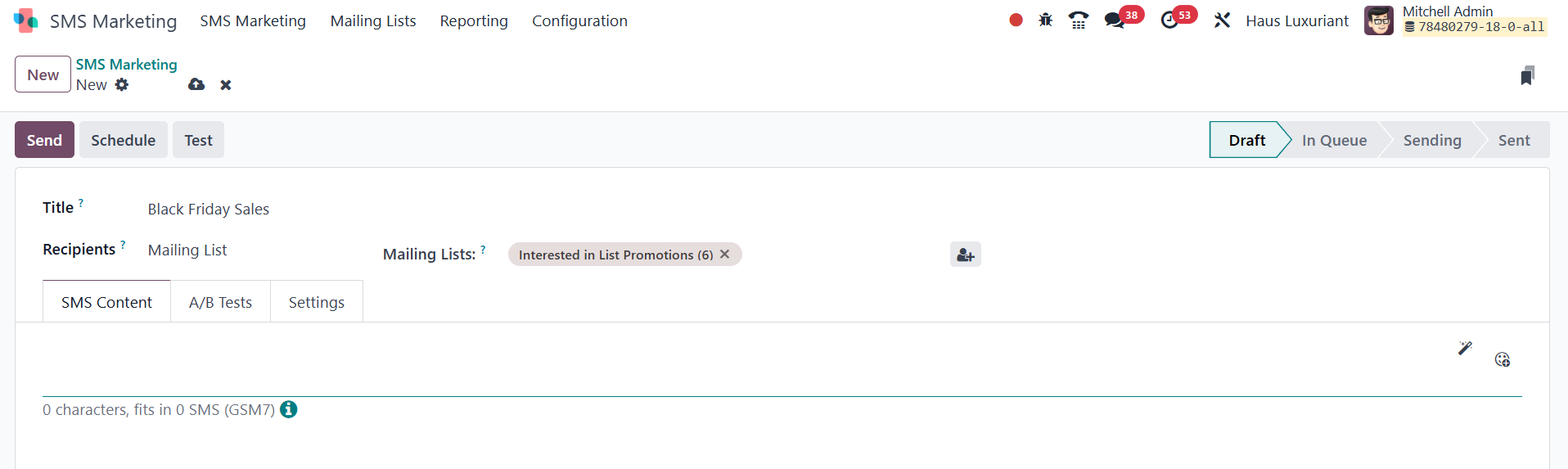Click the debug bug icon
The width and height of the screenshot is (1568, 469).
1045,20
